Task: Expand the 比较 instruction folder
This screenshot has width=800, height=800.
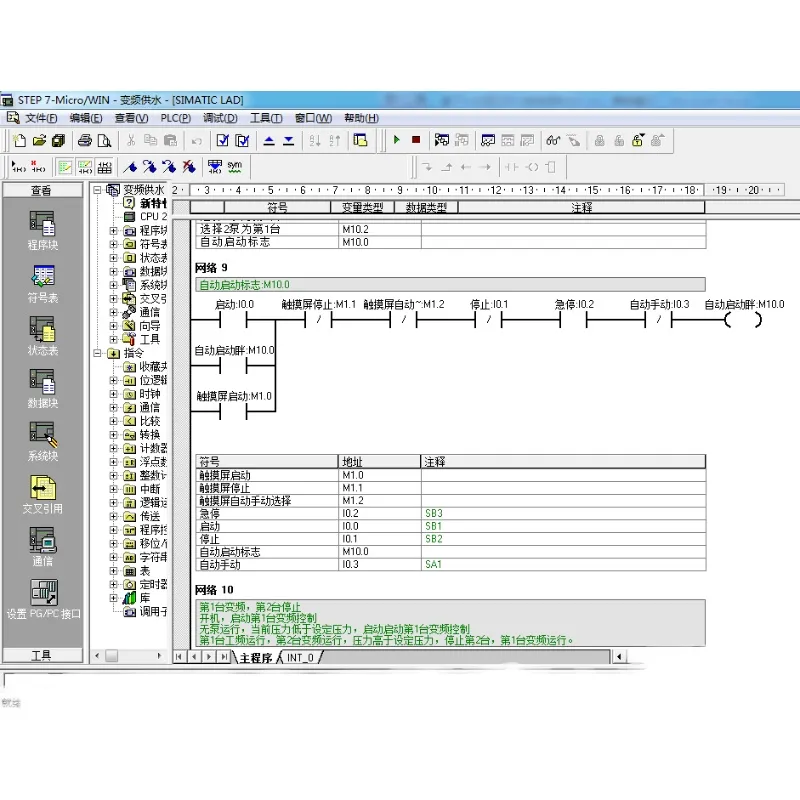Action: pyautogui.click(x=113, y=421)
